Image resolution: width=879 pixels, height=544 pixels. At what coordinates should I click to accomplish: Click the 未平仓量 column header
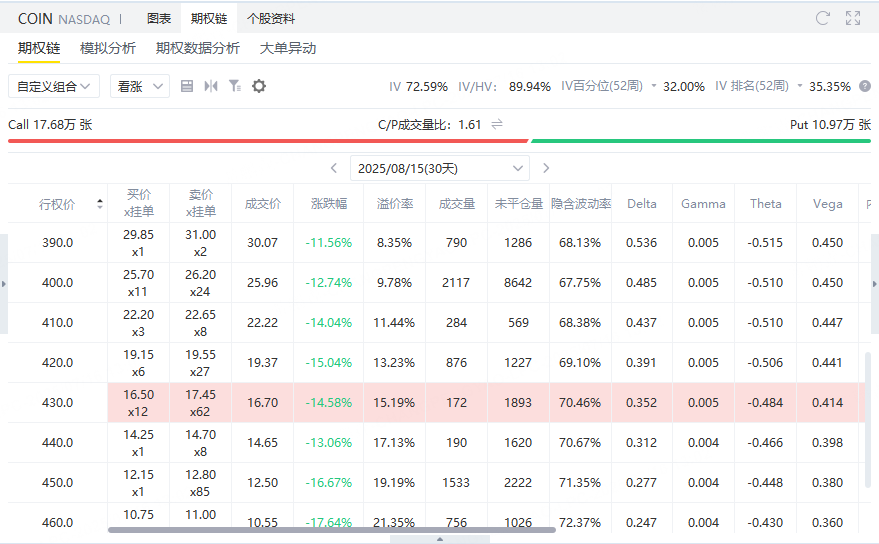coord(519,204)
